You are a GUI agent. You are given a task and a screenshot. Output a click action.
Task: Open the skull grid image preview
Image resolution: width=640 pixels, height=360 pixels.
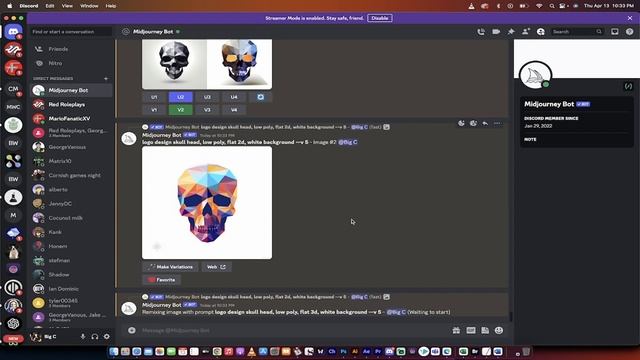(207, 64)
